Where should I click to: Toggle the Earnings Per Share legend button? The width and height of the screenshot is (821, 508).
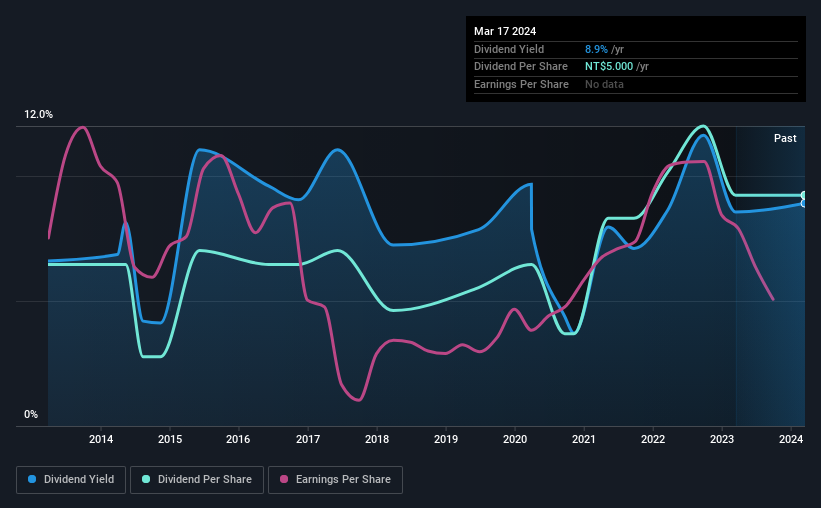tap(336, 480)
